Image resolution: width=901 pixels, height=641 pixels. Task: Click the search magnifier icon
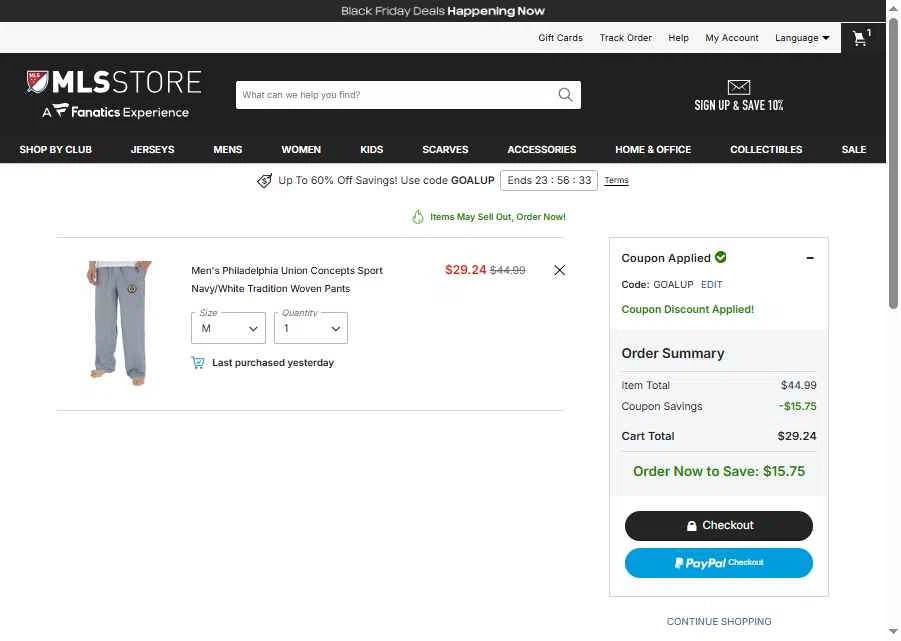[x=565, y=95]
